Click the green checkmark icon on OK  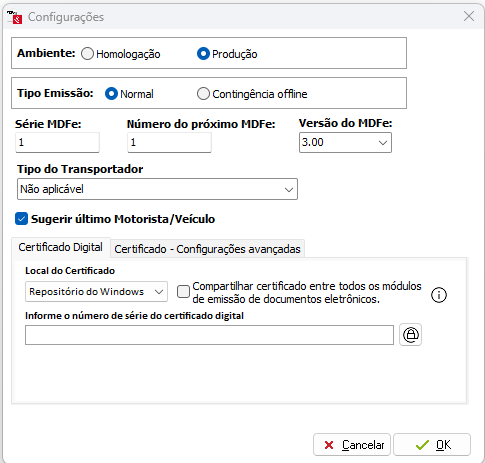click(x=422, y=445)
